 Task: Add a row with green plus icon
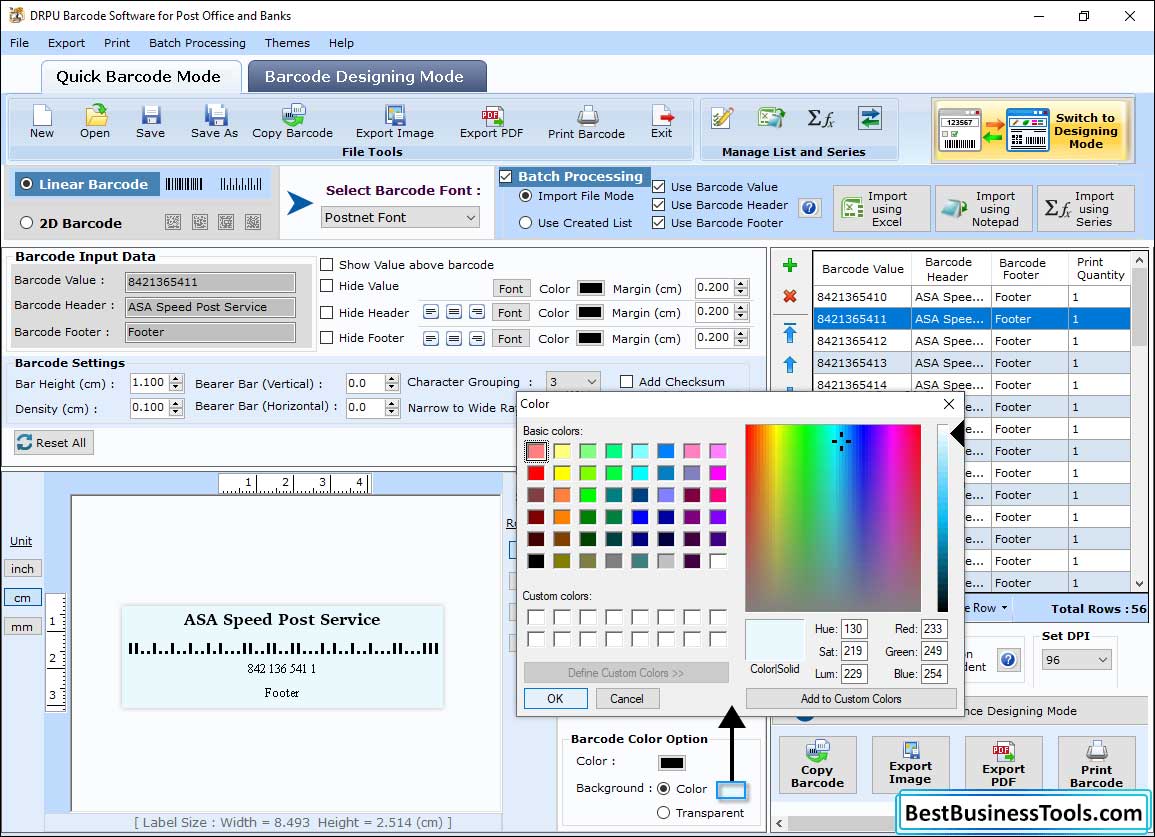click(x=790, y=265)
